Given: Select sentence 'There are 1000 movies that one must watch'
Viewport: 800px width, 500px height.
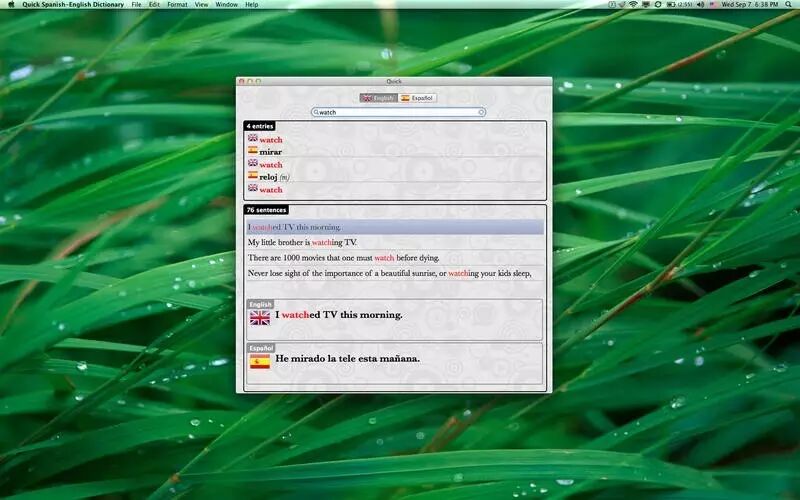Looking at the screenshot, I should [395, 258].
